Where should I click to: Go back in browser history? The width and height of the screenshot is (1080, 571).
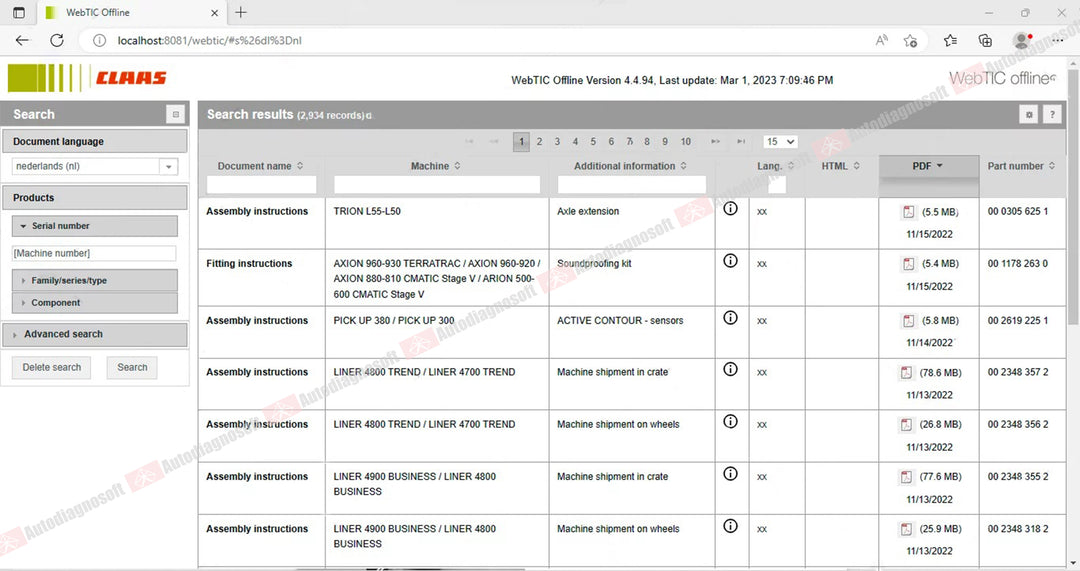tap(22, 41)
